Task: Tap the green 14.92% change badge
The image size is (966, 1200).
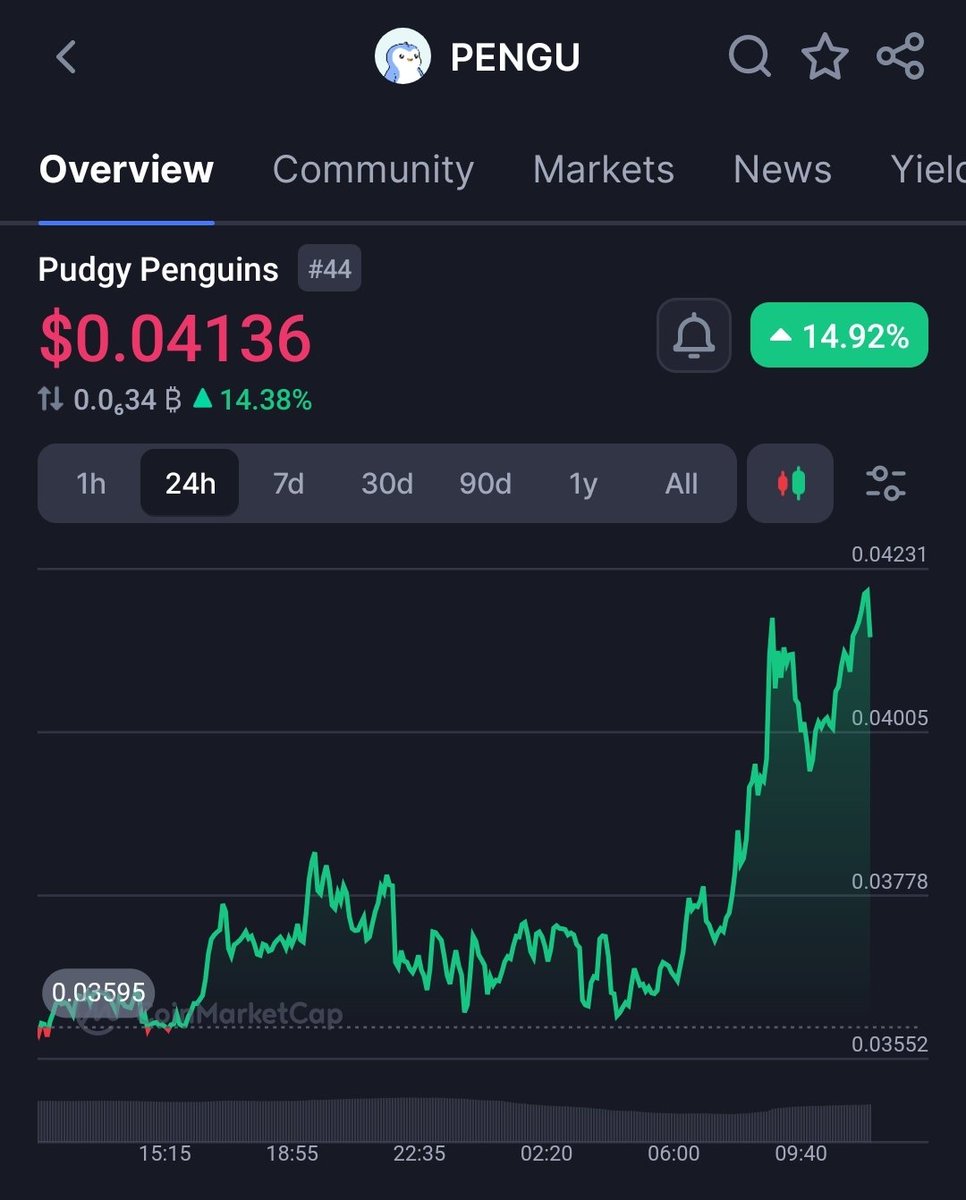Action: [839, 336]
